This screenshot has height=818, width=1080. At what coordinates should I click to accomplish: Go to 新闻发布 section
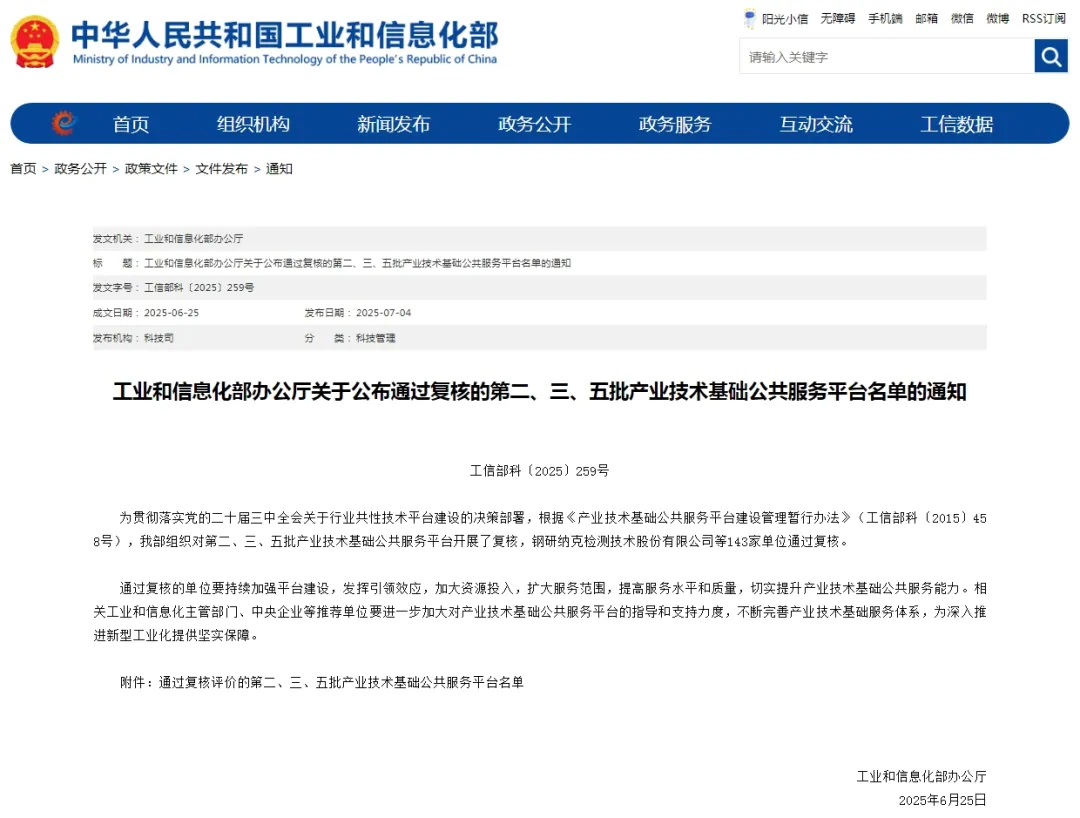pos(393,124)
